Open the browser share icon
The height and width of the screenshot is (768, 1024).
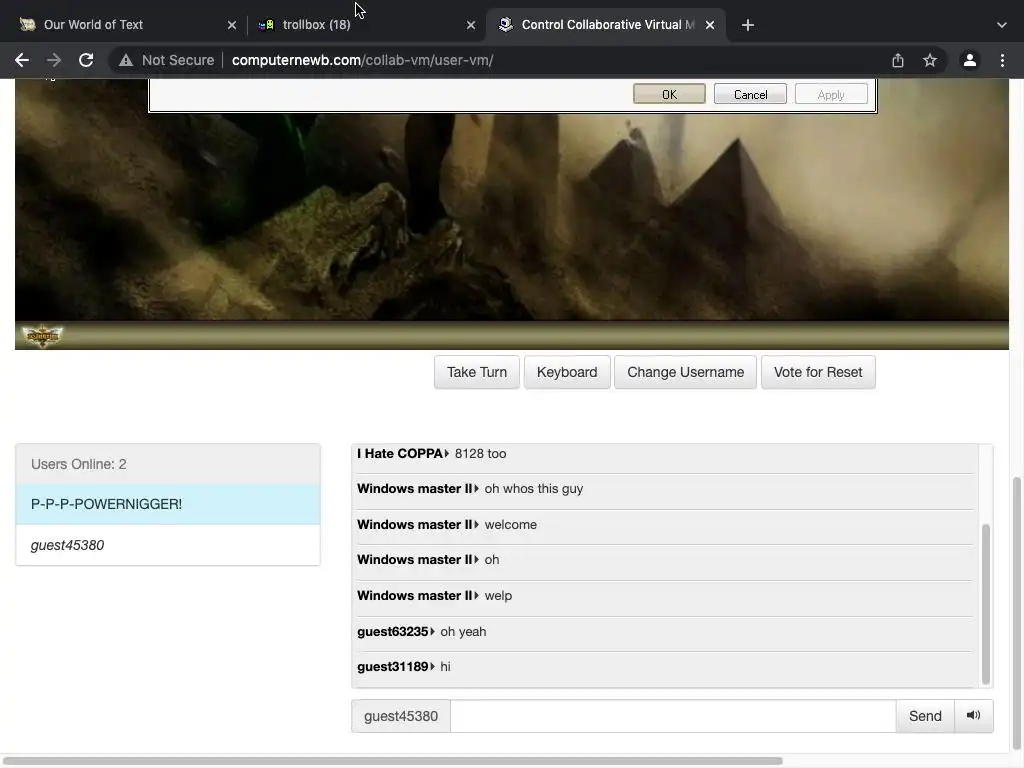point(898,60)
